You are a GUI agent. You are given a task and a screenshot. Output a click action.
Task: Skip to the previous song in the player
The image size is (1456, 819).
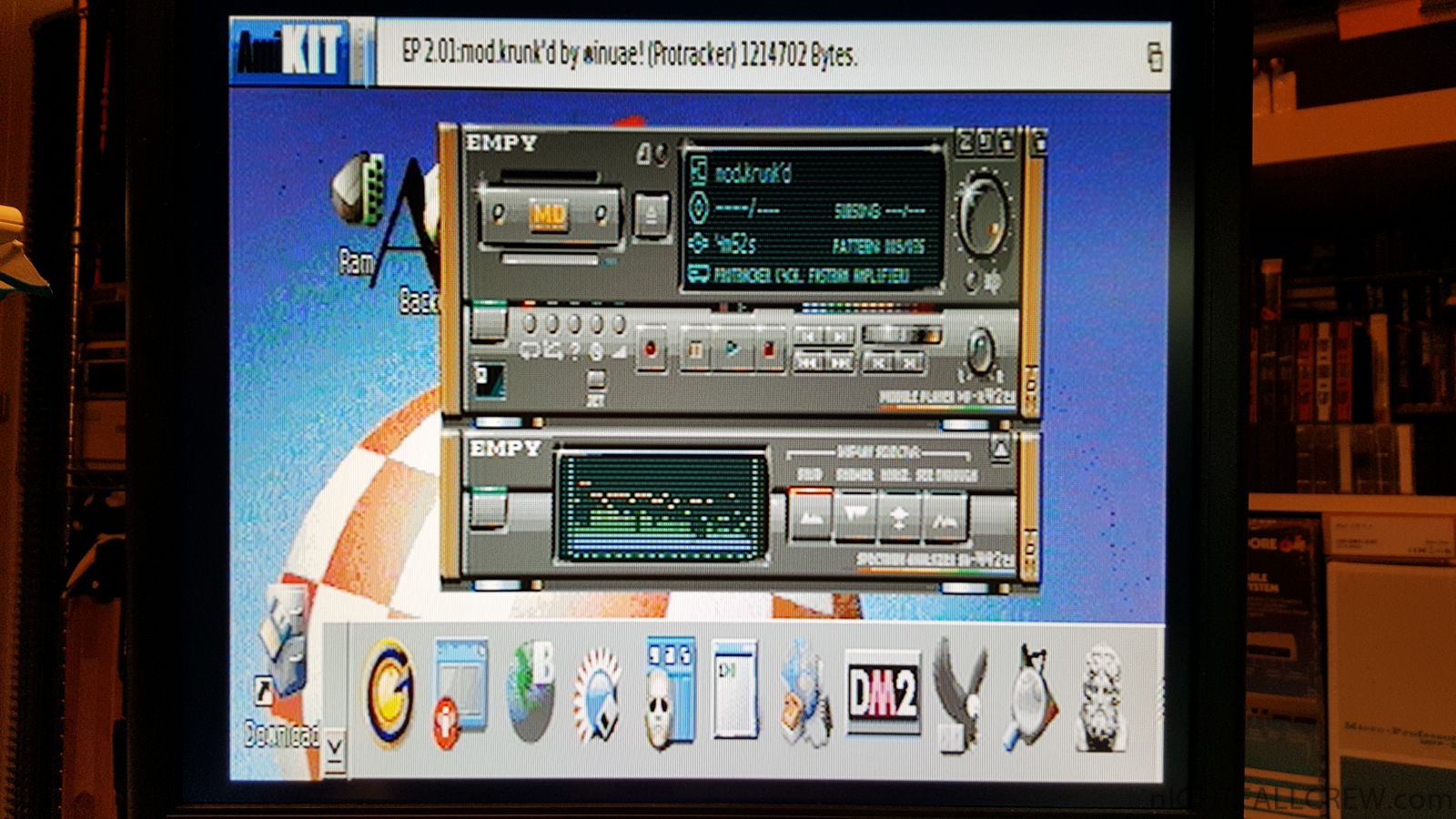pyautogui.click(x=808, y=336)
